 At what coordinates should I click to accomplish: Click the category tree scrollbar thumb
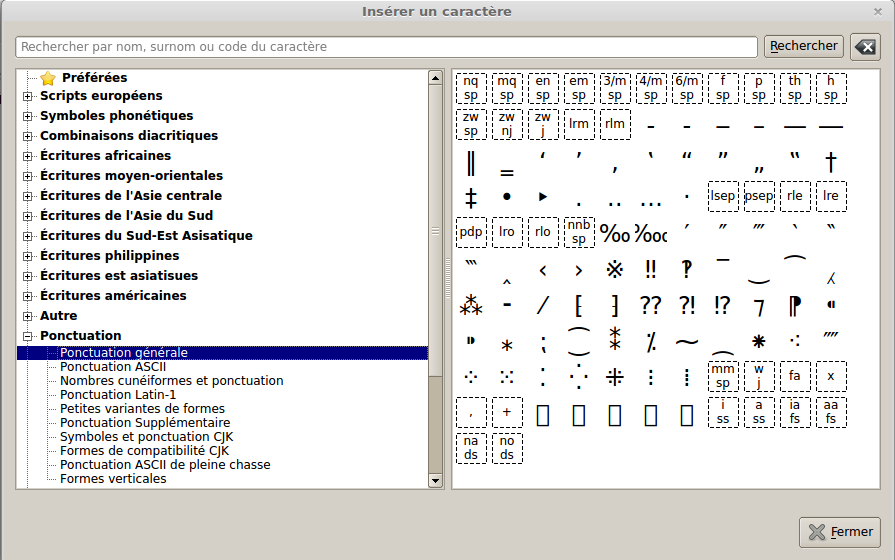tap(436, 231)
